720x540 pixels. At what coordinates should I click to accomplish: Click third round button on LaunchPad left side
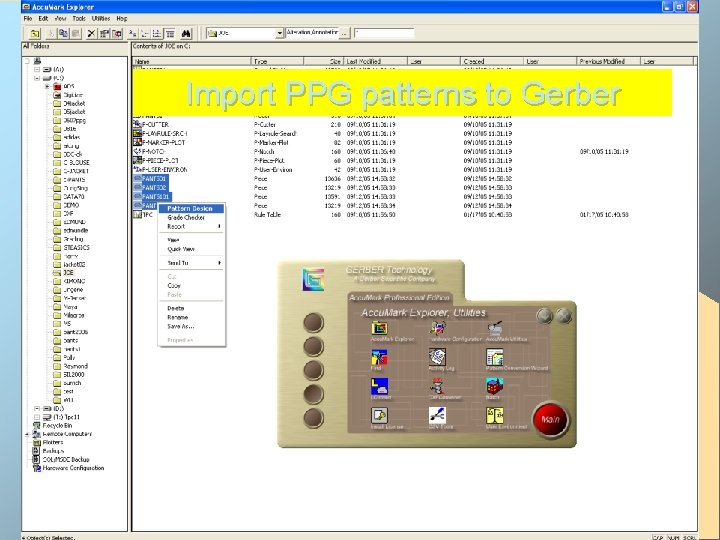click(x=314, y=370)
